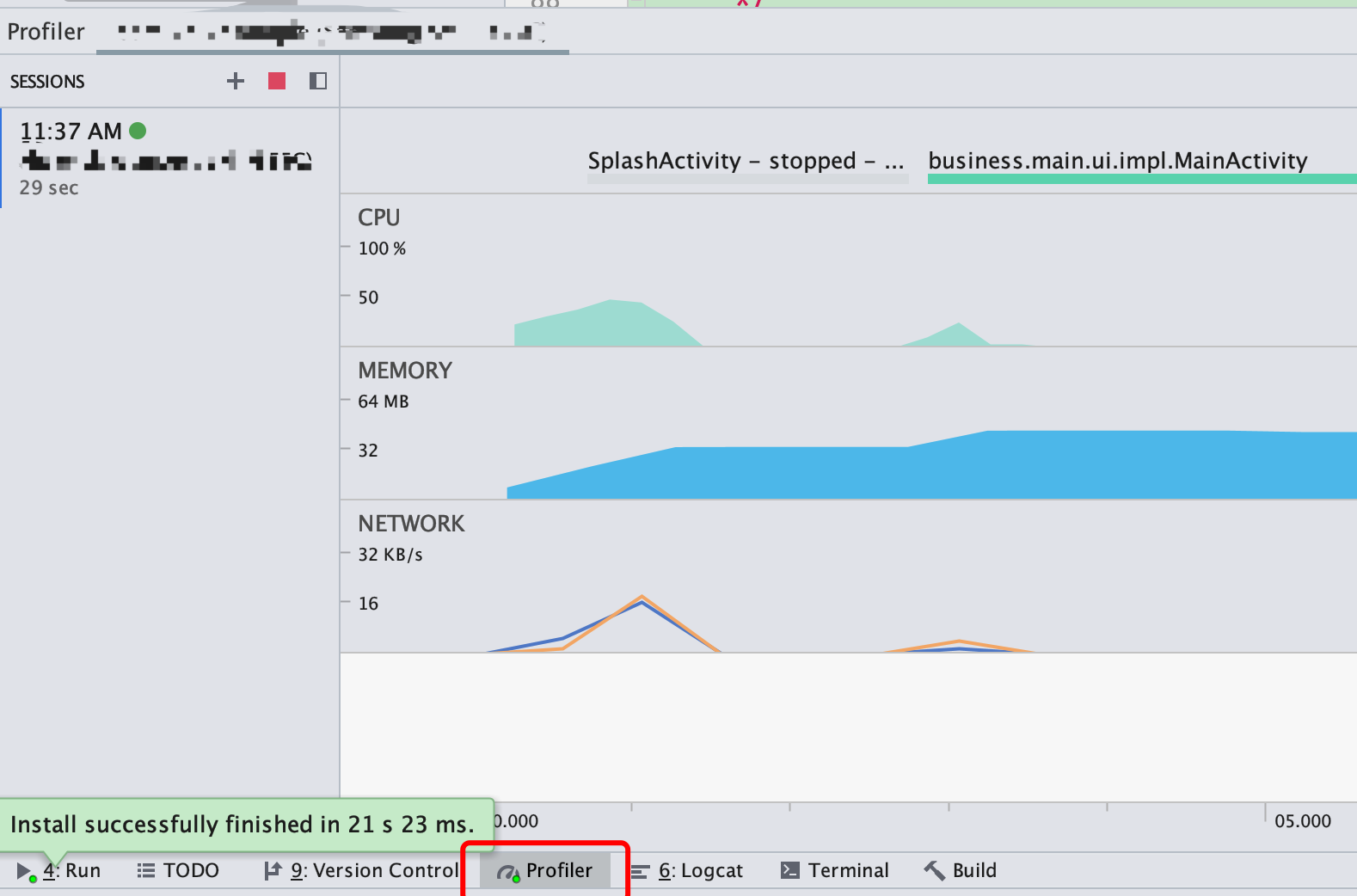Click the SESSIONS header label
This screenshot has height=896, width=1357.
[47, 82]
